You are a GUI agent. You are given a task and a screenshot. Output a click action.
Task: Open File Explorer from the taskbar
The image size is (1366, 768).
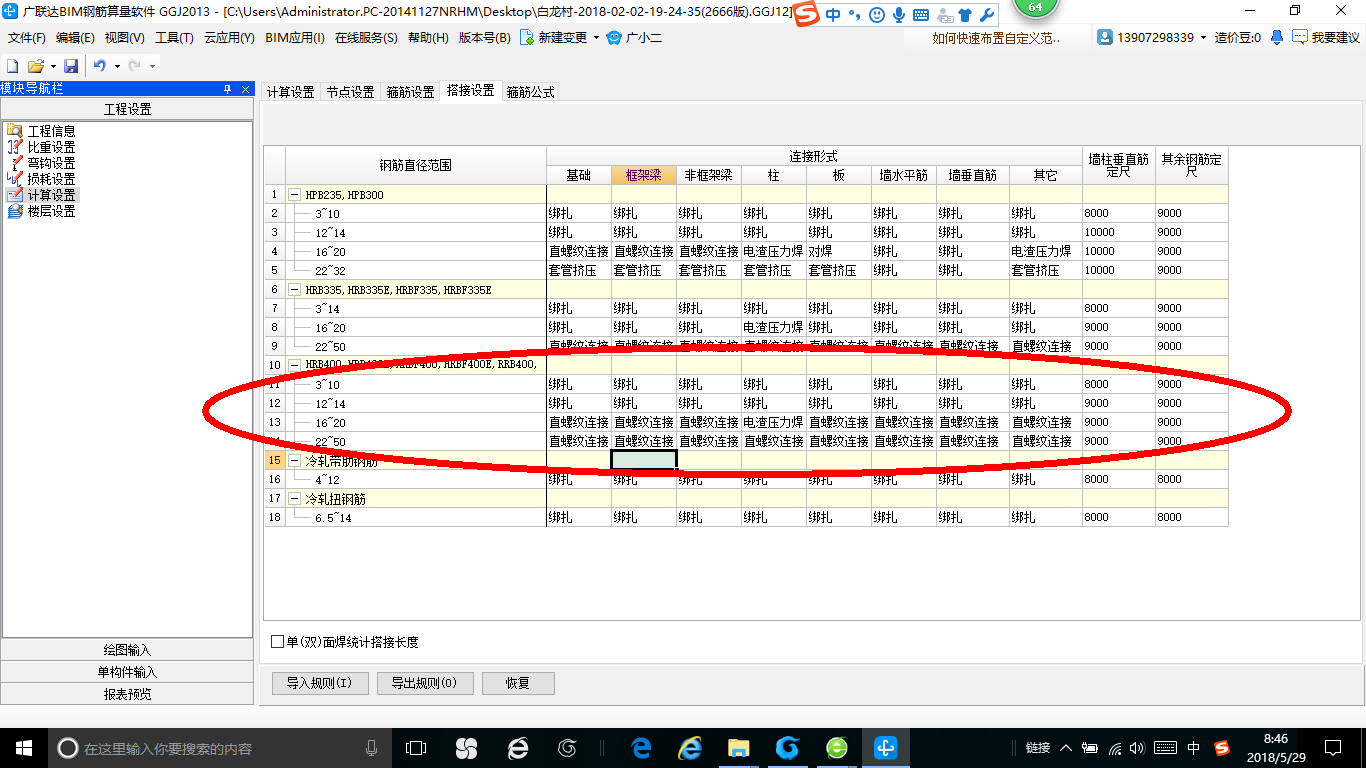click(x=738, y=747)
